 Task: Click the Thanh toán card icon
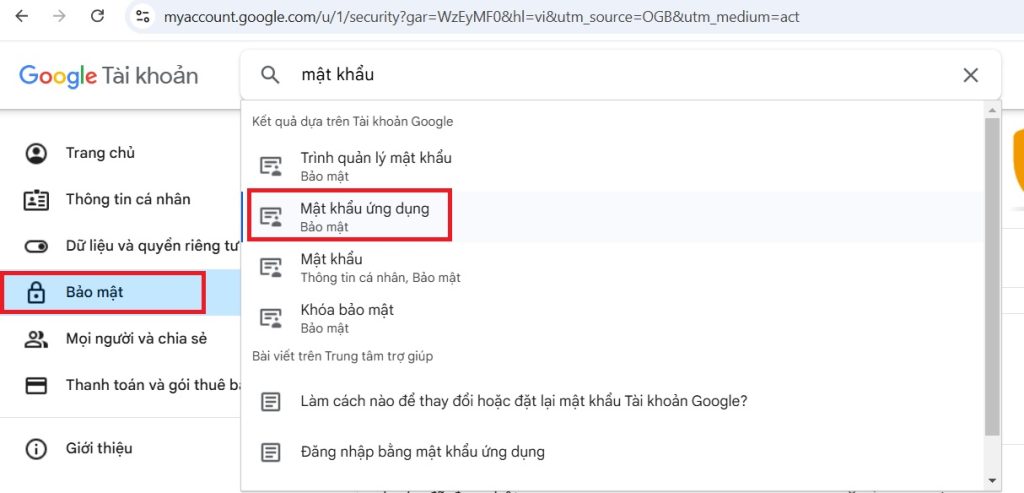pyautogui.click(x=36, y=386)
